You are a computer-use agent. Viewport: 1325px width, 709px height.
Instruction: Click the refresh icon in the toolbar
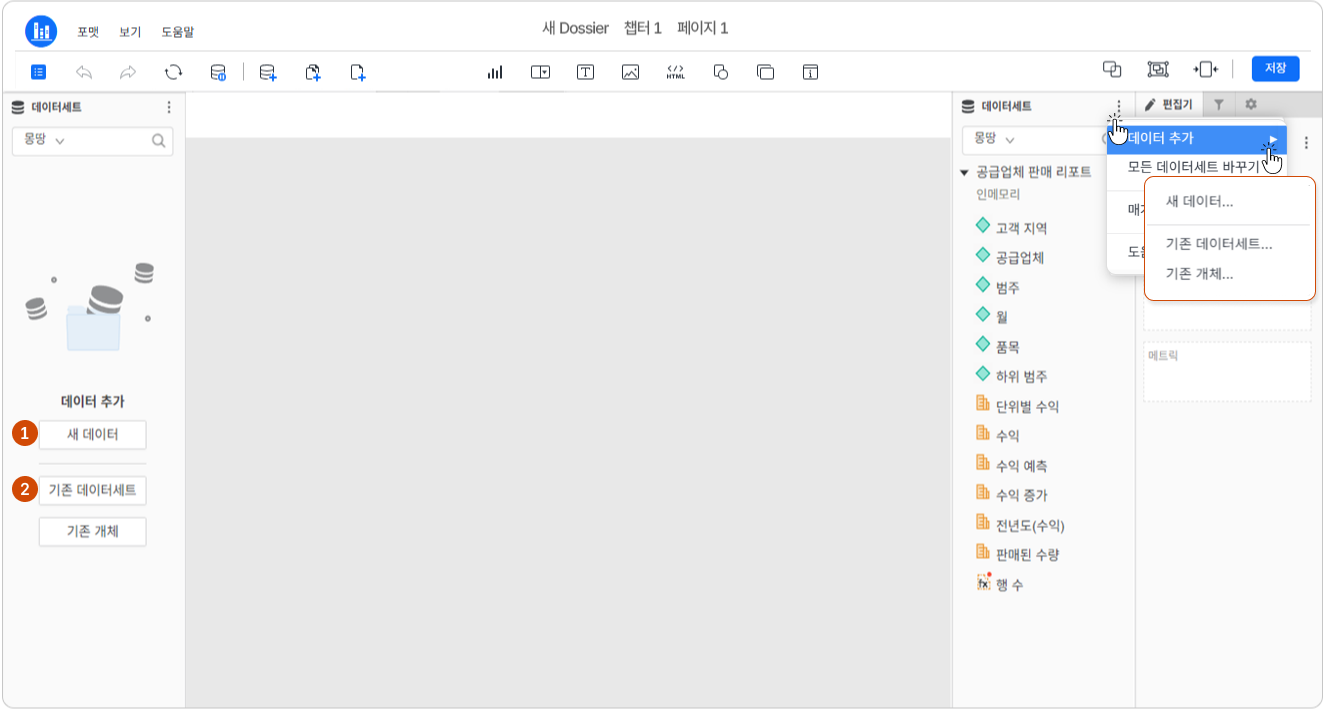coord(173,71)
